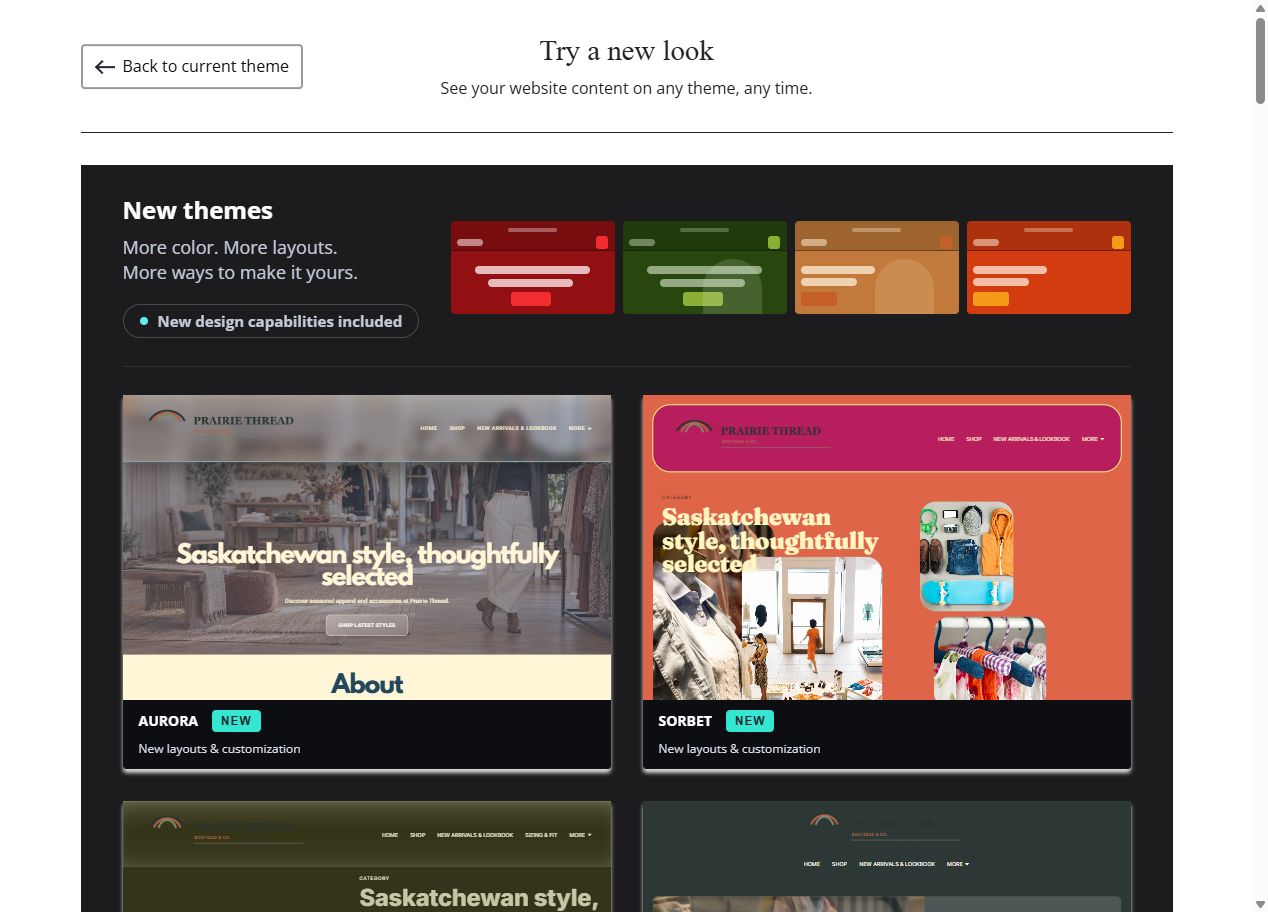Open the olive green theme preview thumbnail
1268x912 pixels.
point(367,856)
